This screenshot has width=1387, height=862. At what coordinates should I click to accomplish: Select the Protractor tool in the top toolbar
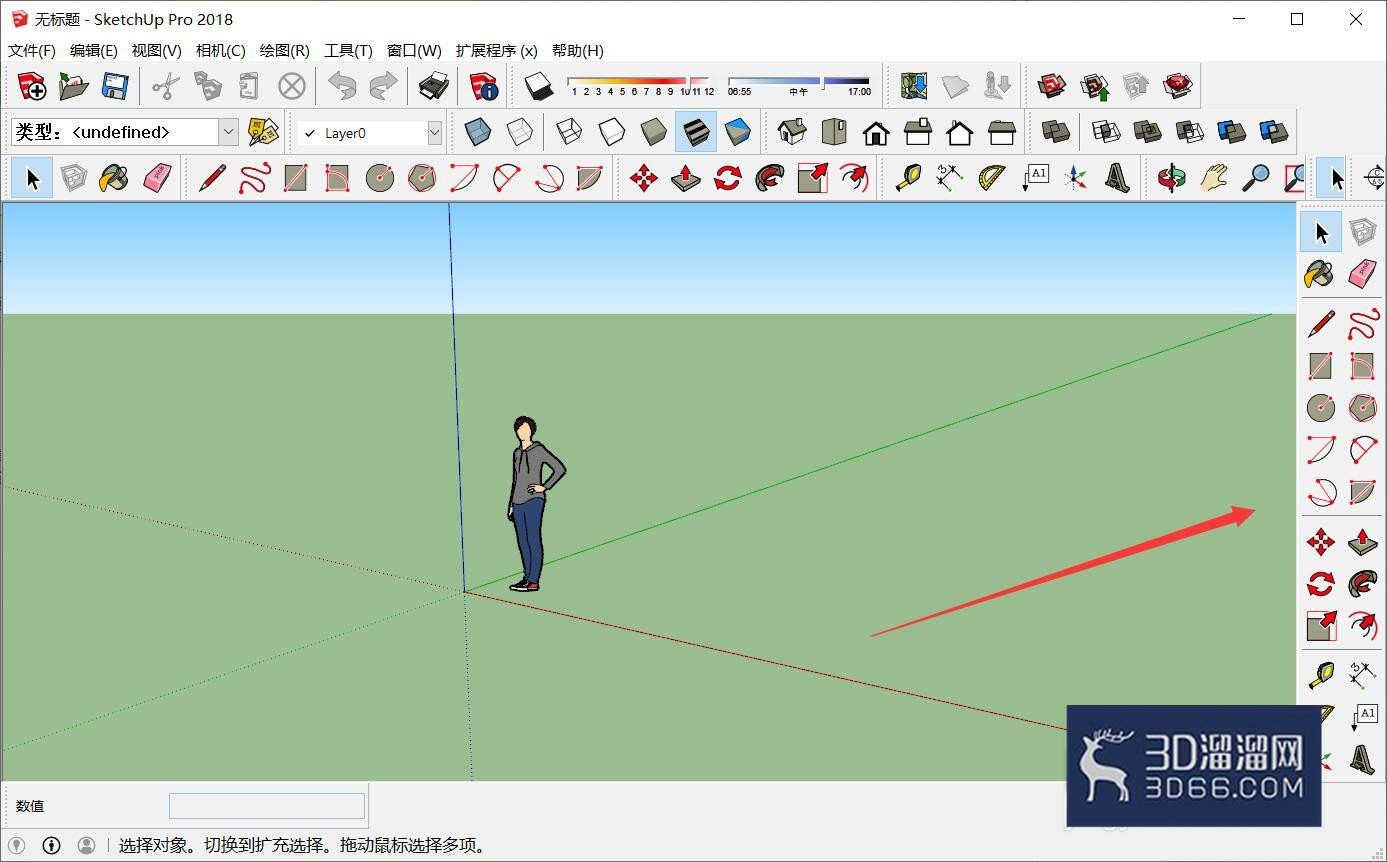point(991,178)
